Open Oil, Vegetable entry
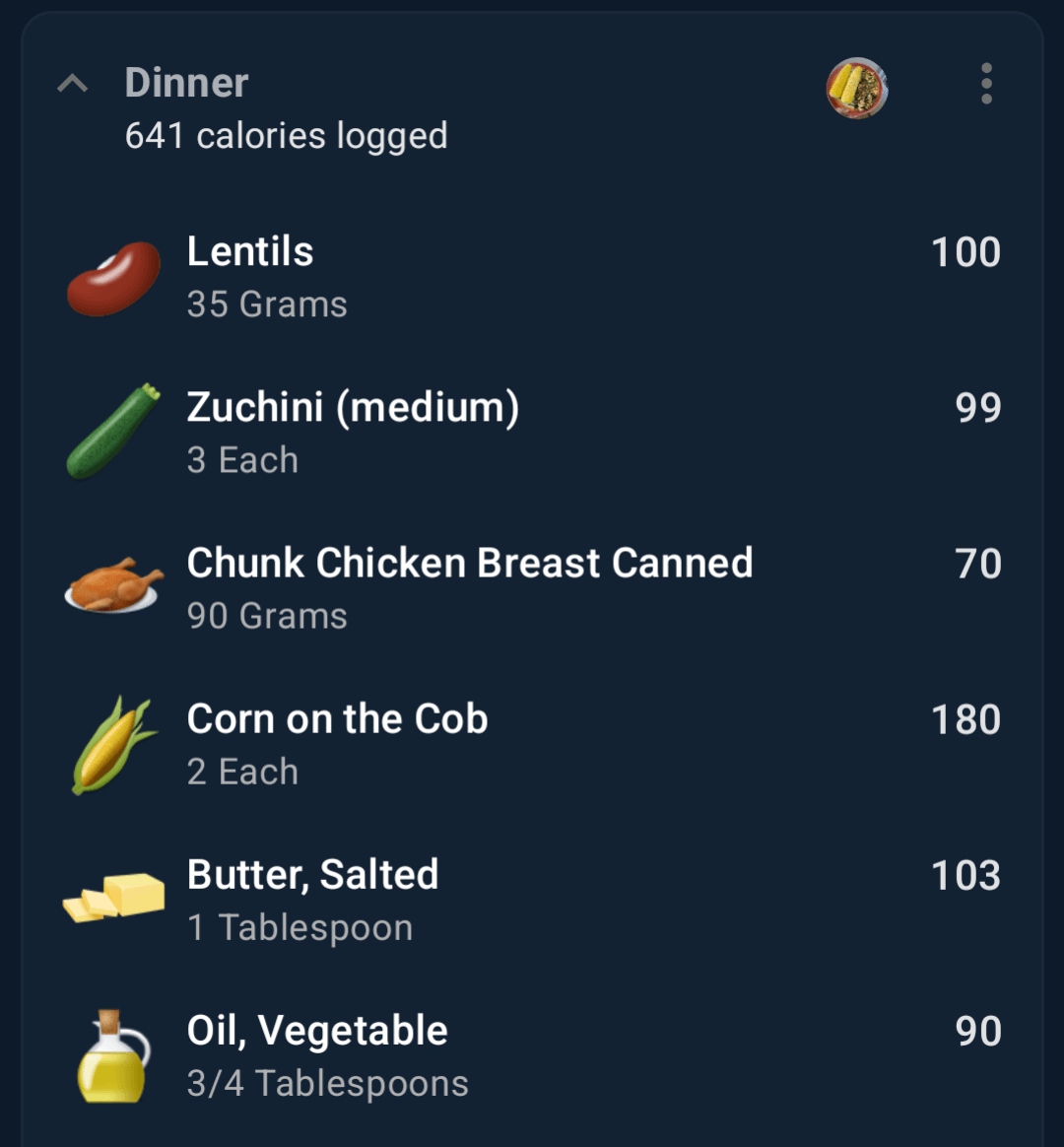Screen dimensions: 1064x1147 532,1056
